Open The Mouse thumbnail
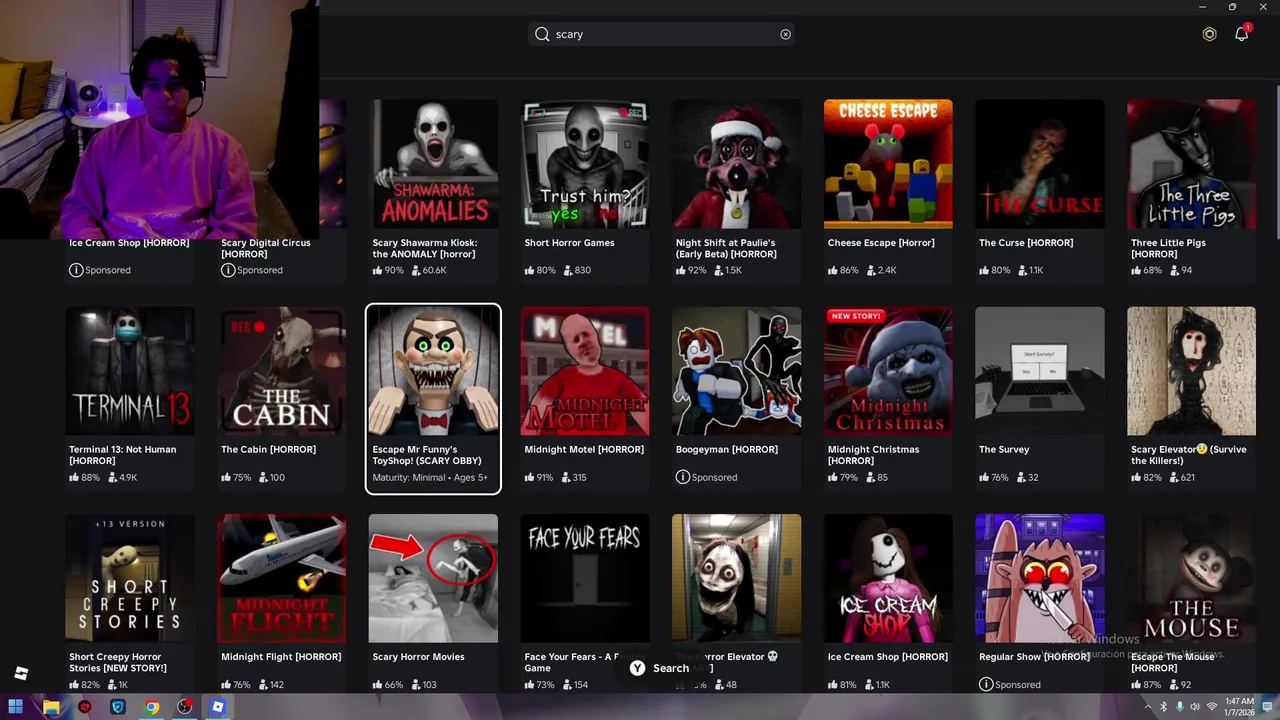This screenshot has height=720, width=1280. (1191, 578)
